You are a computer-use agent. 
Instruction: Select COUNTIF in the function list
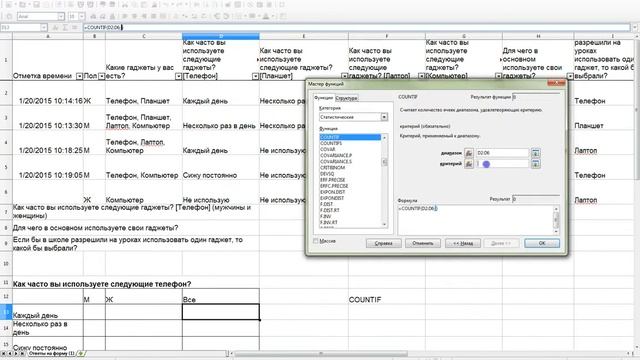[350, 137]
